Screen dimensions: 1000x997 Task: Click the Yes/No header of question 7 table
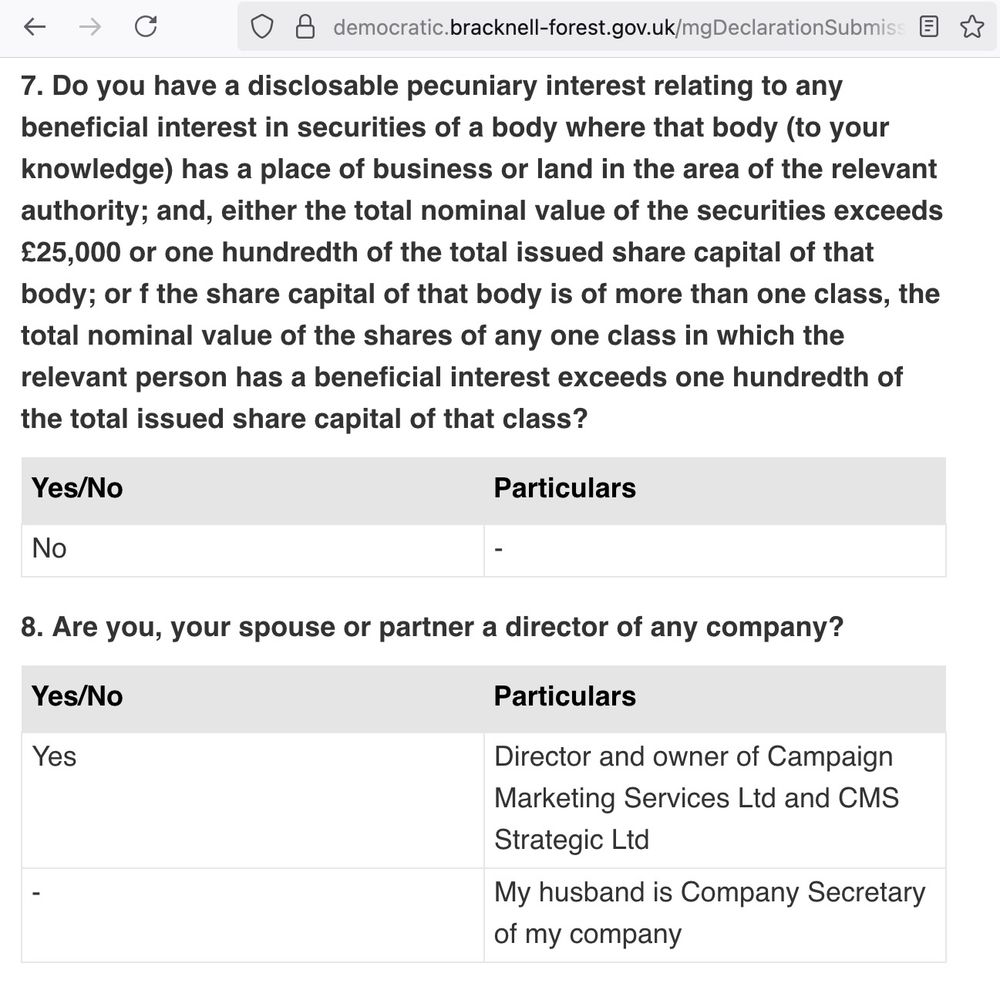click(x=78, y=488)
